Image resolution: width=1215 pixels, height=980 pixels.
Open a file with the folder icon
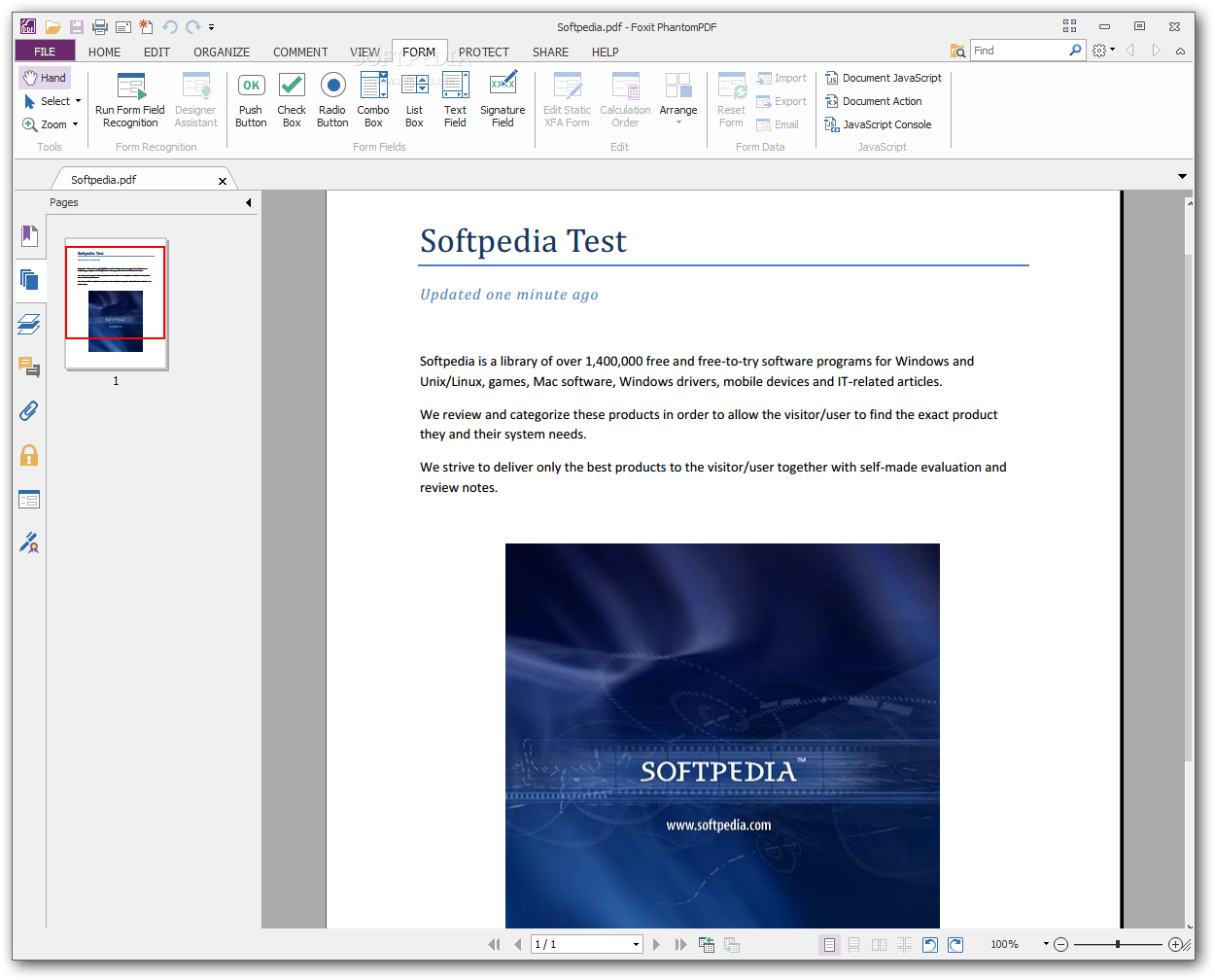click(x=53, y=27)
